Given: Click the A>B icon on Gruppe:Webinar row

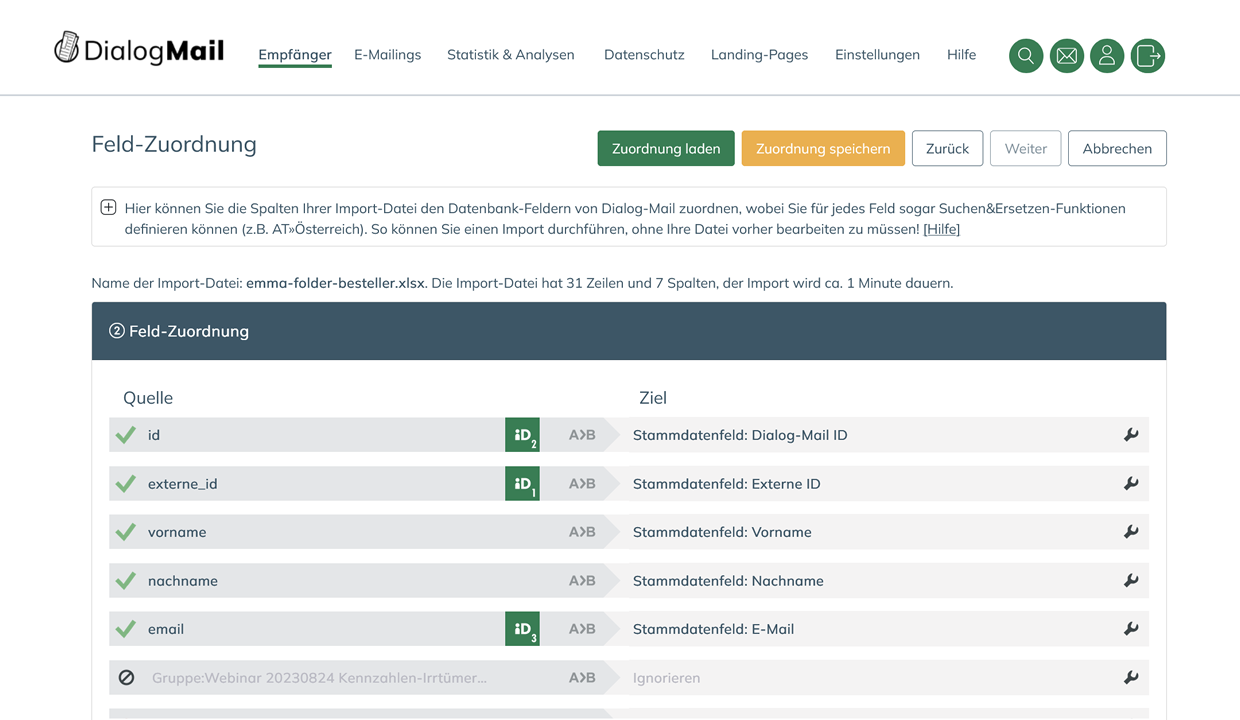Looking at the screenshot, I should tap(582, 678).
